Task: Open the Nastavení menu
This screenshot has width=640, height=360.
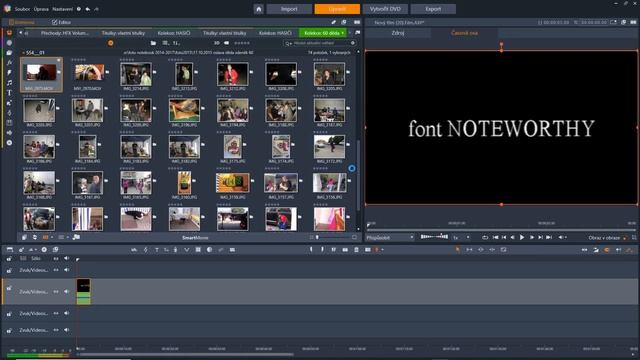Action: 62,9
